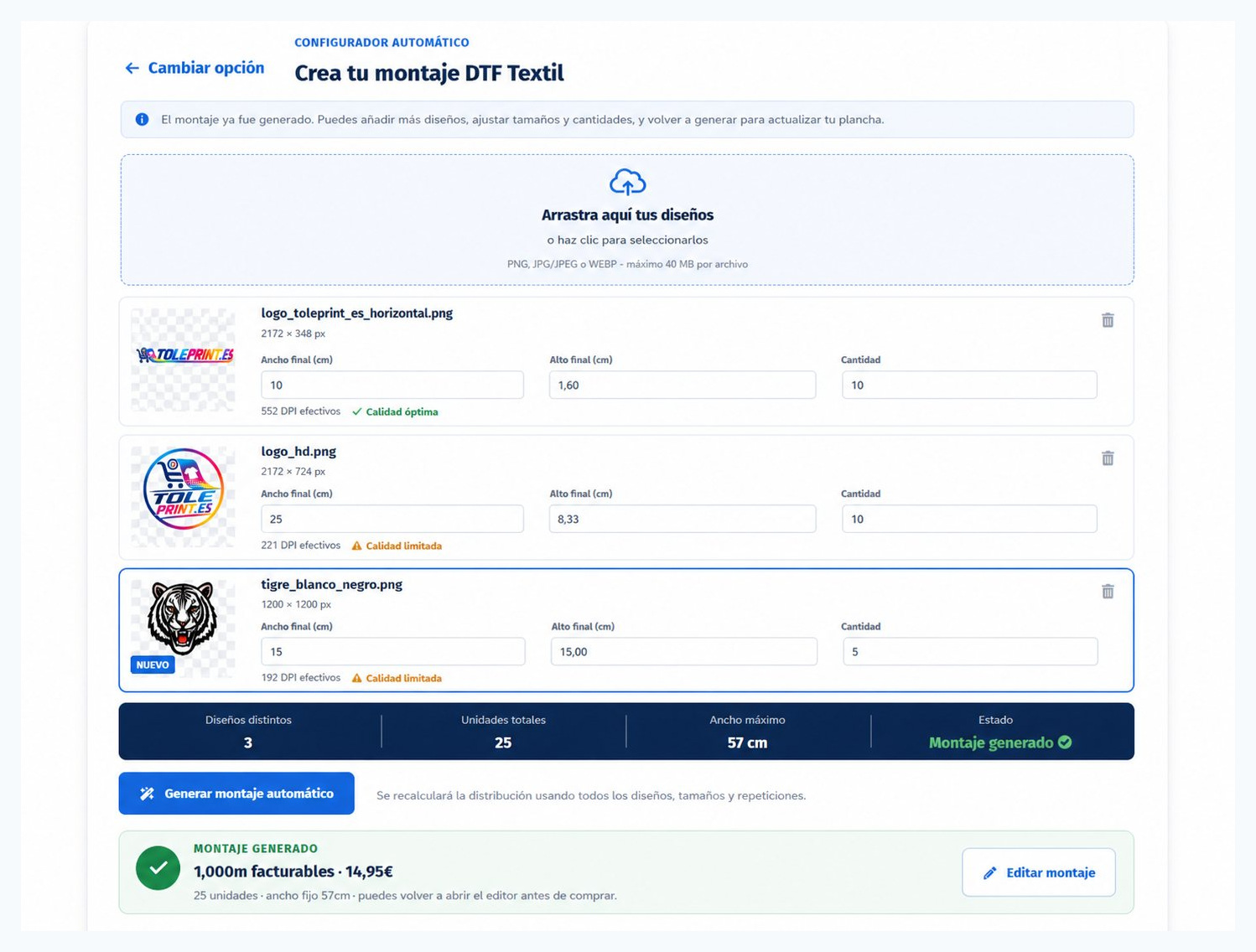Screen dimensions: 1256x952
Task: Edit Ancho final field showing 25
Action: 392,519
